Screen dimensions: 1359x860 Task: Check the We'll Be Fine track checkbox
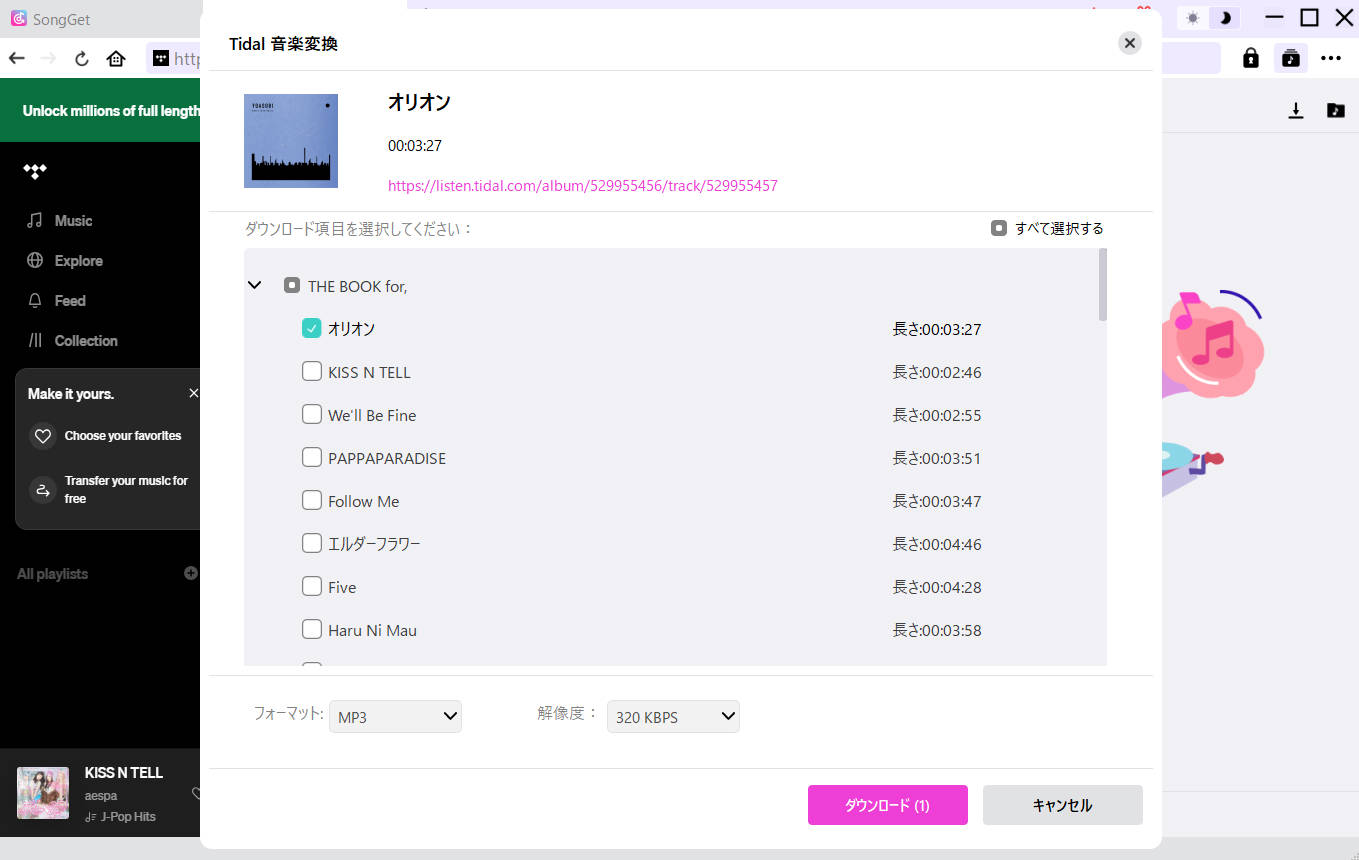click(311, 414)
